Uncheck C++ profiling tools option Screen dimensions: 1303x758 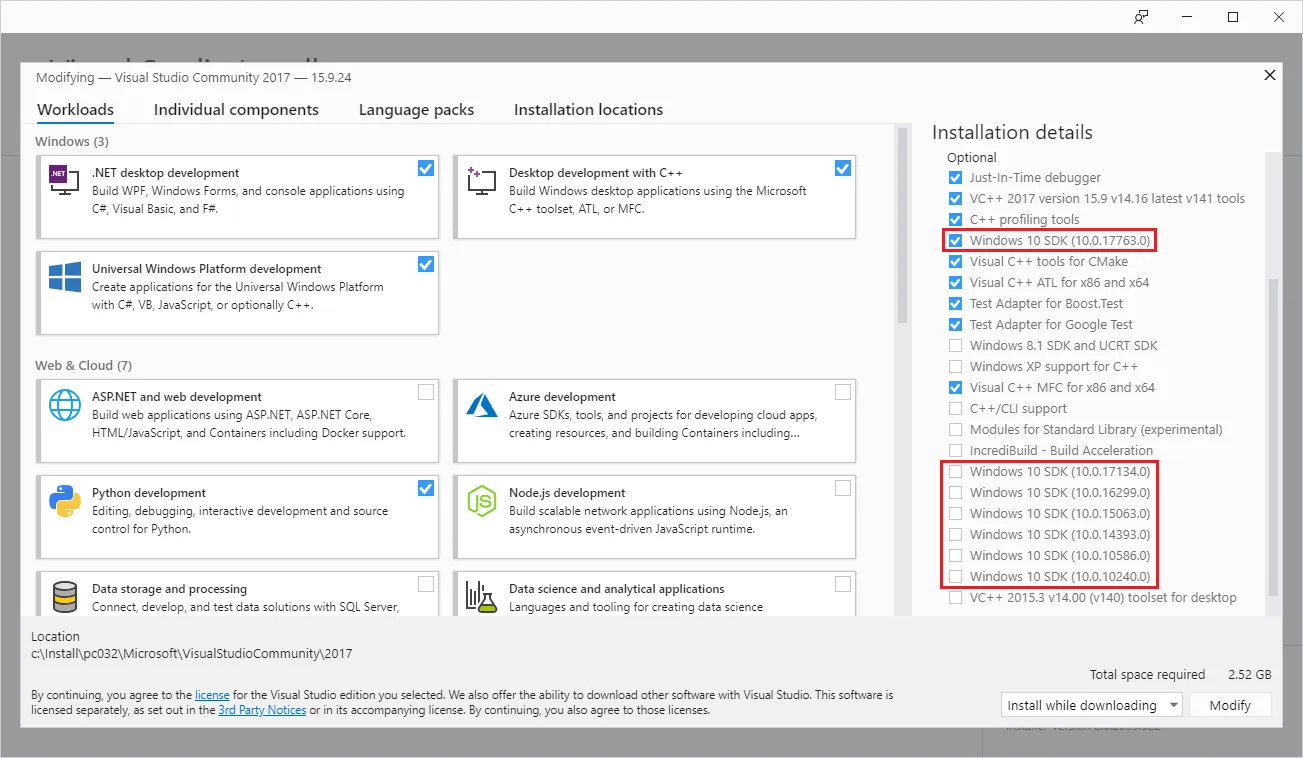coord(955,220)
